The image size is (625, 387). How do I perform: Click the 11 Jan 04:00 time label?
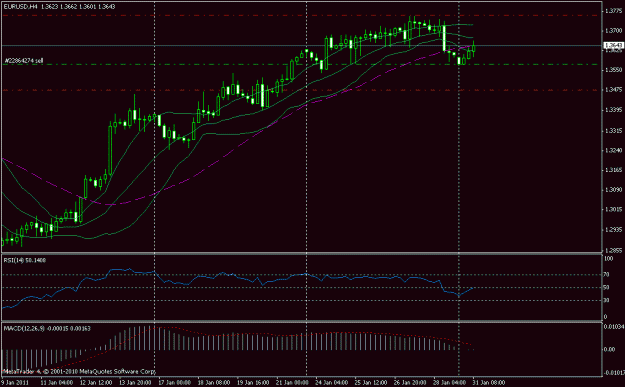point(57,383)
